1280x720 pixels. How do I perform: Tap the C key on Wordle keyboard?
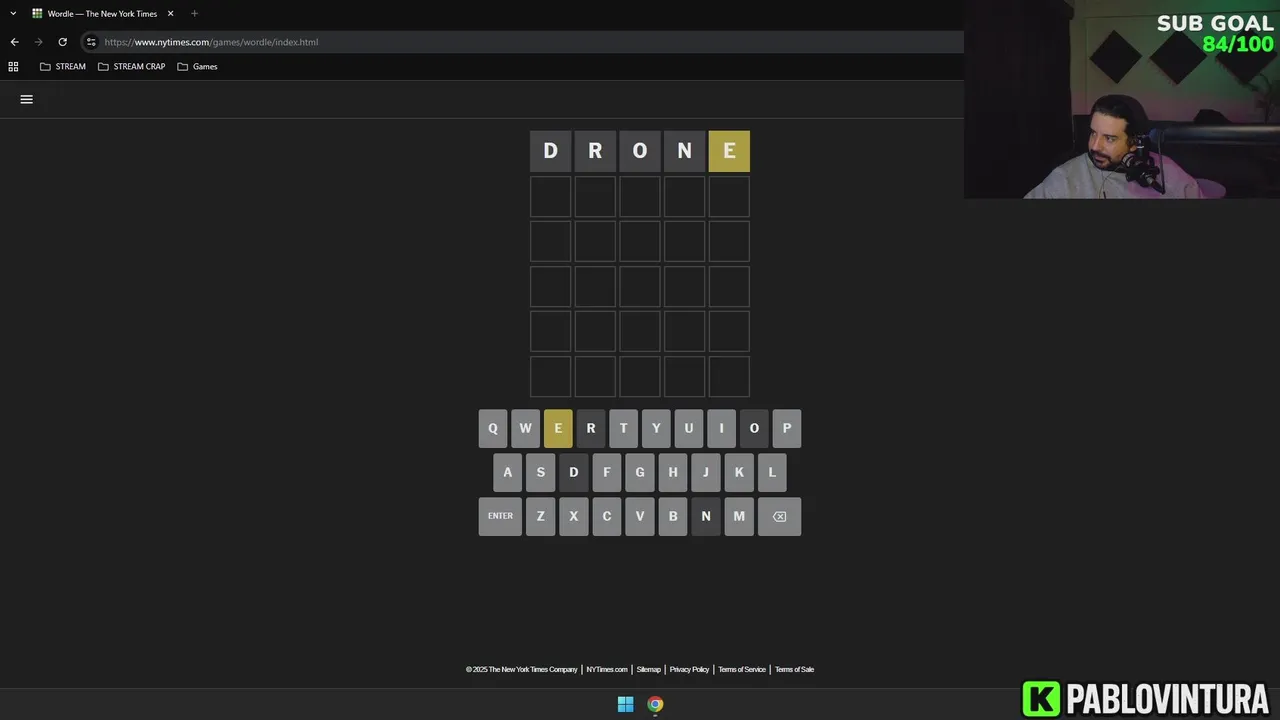pos(606,516)
